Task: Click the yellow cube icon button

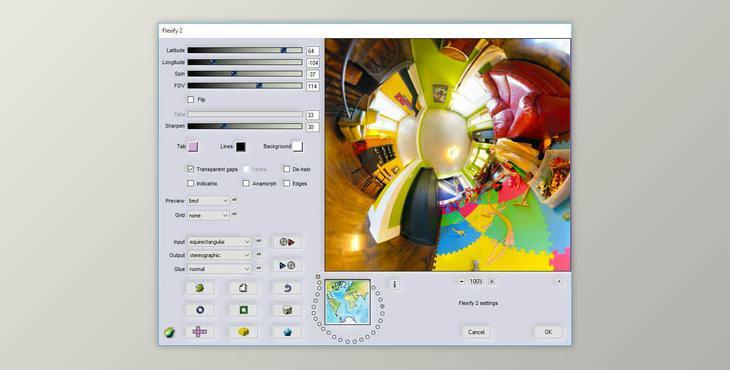Action: coord(243,331)
